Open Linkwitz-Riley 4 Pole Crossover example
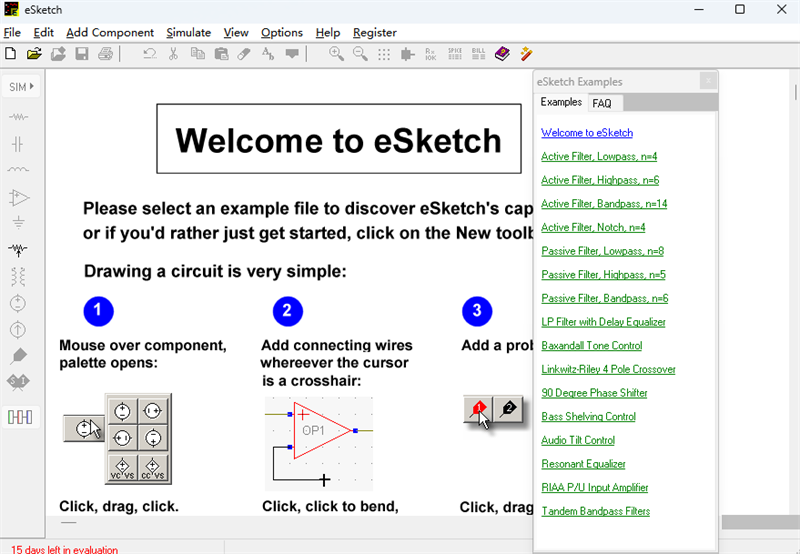 coord(608,369)
